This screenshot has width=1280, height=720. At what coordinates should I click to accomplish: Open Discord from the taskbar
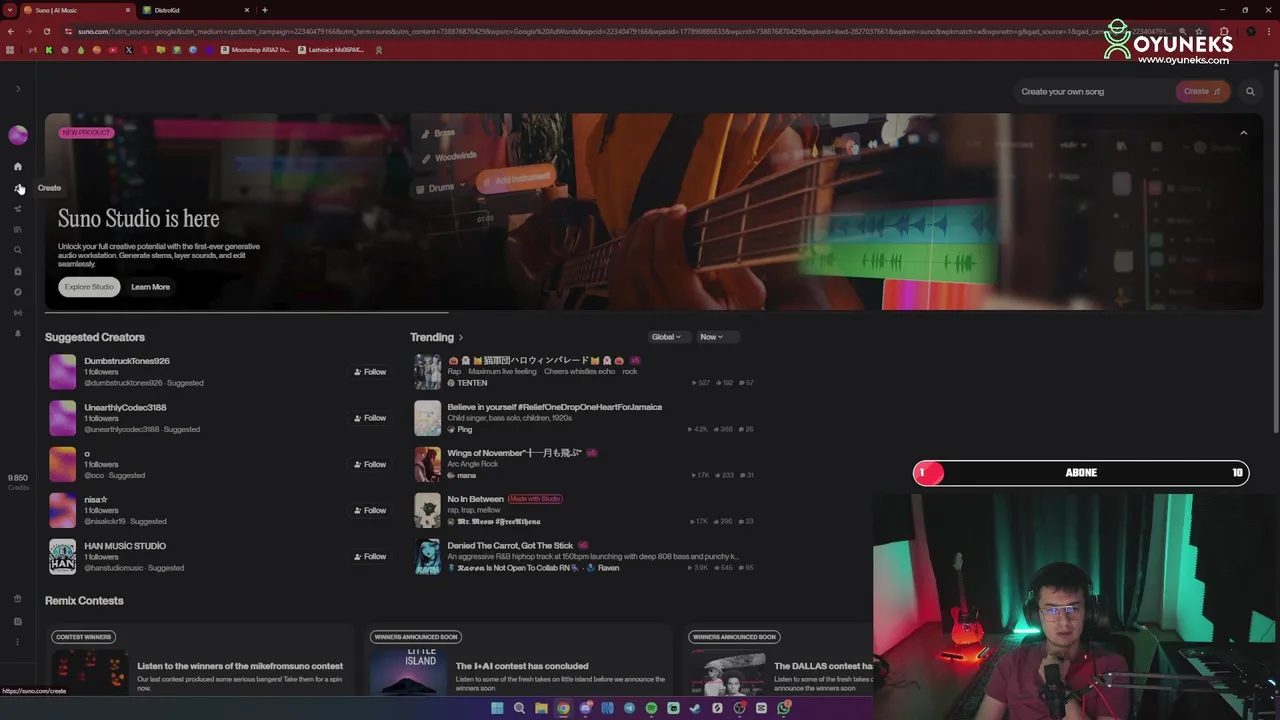[x=585, y=708]
